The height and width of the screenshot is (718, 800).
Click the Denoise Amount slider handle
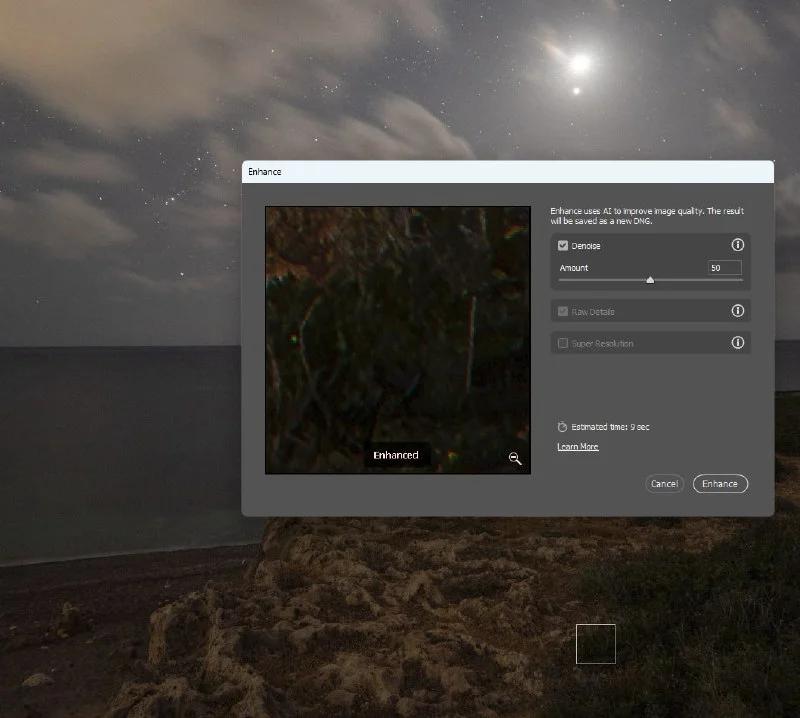coord(650,281)
